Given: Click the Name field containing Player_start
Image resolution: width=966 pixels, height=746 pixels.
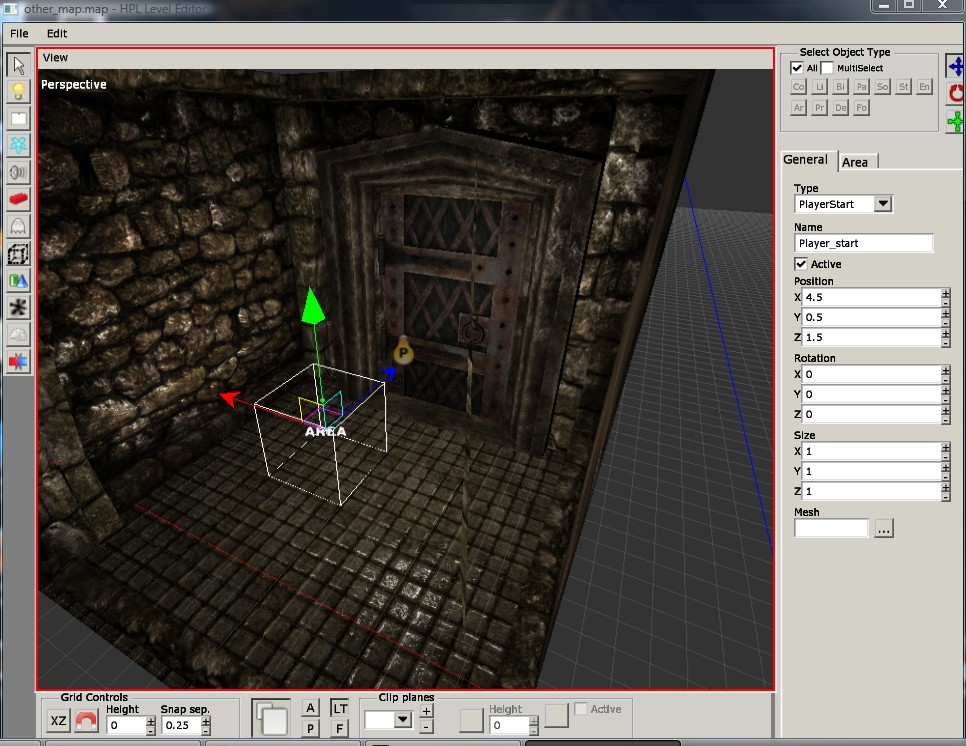Looking at the screenshot, I should click(863, 243).
